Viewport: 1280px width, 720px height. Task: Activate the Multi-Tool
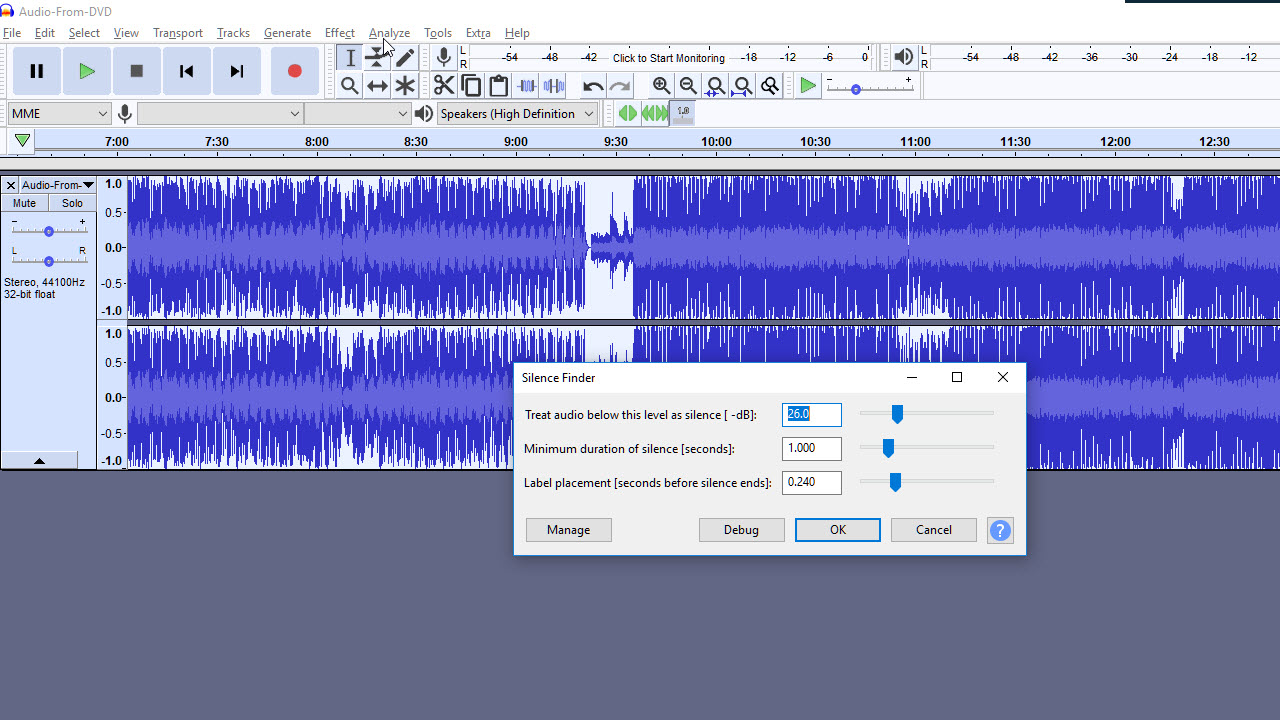(405, 85)
